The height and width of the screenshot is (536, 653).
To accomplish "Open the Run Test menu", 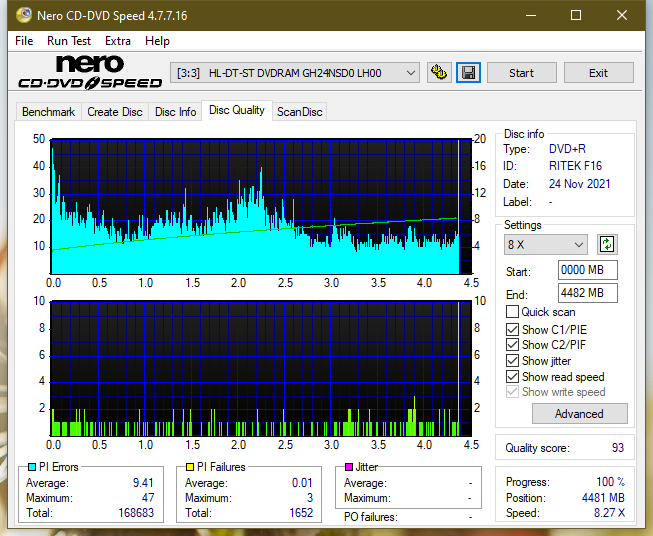I will [69, 41].
